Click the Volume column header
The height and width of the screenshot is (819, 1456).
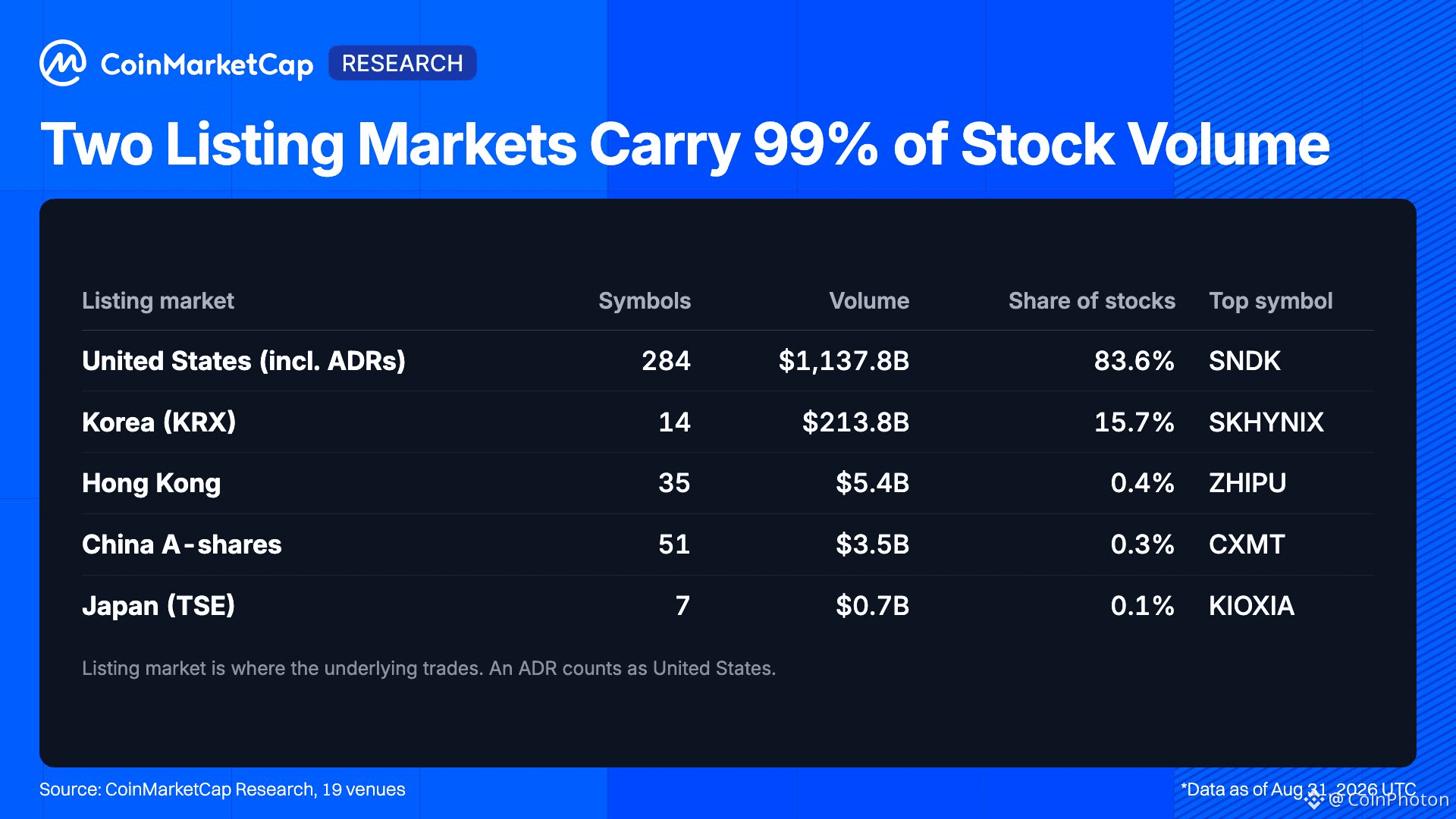(869, 301)
